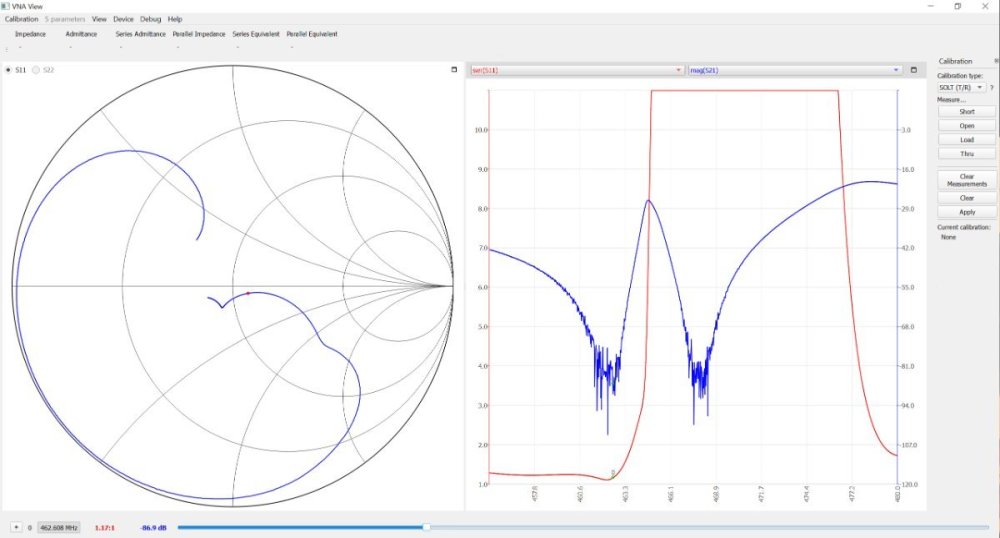Float the Calibration dock panel
The image size is (1000, 538).
pyautogui.click(x=995, y=61)
